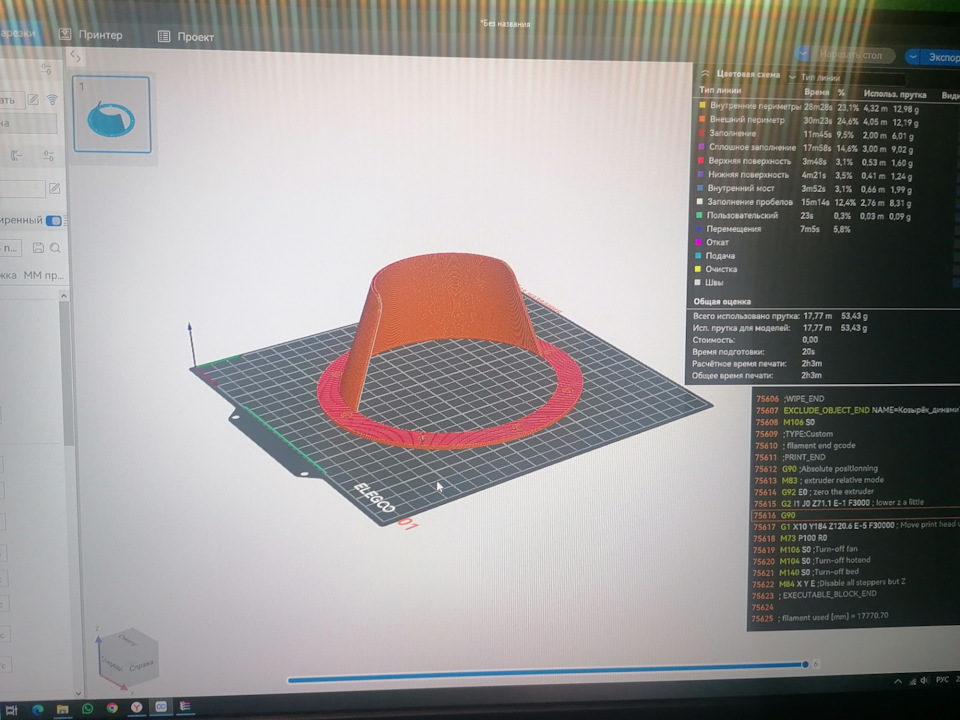The width and height of the screenshot is (960, 720).
Task: Toggle the Подача line type
Action: [x=714, y=256]
